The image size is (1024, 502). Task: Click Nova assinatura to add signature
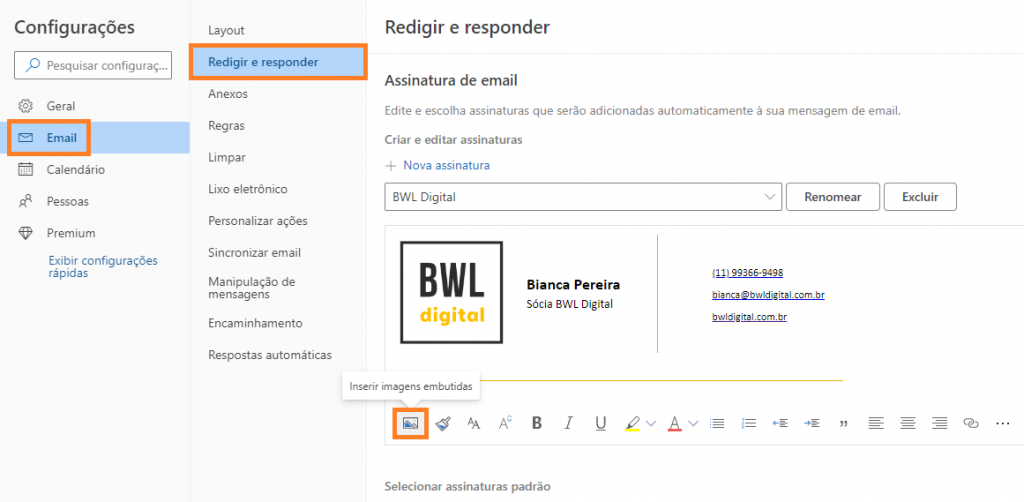tap(438, 165)
